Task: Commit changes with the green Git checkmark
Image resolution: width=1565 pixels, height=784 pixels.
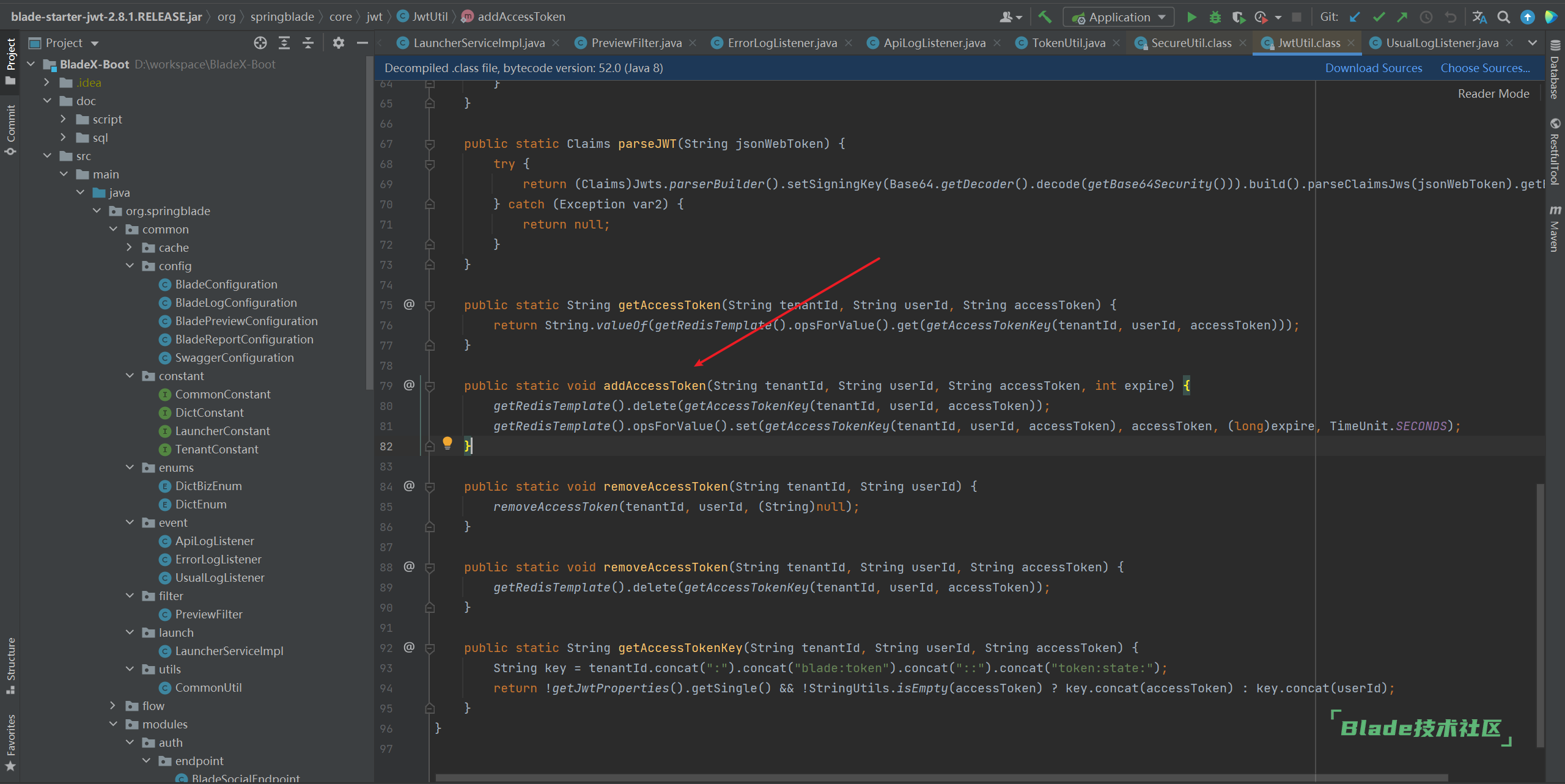Action: click(x=1379, y=17)
